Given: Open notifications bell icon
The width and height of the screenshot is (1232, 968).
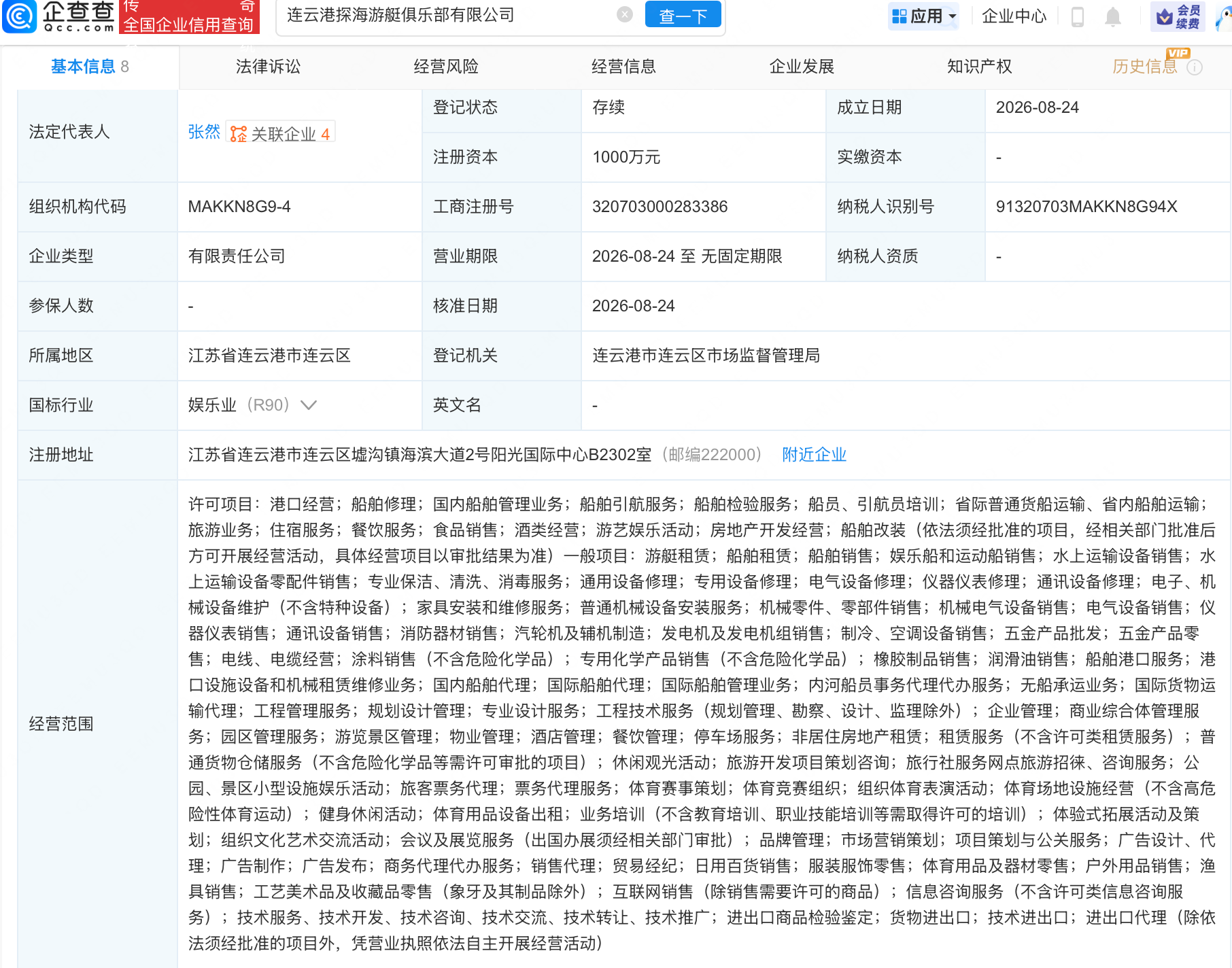Looking at the screenshot, I should [x=1113, y=16].
